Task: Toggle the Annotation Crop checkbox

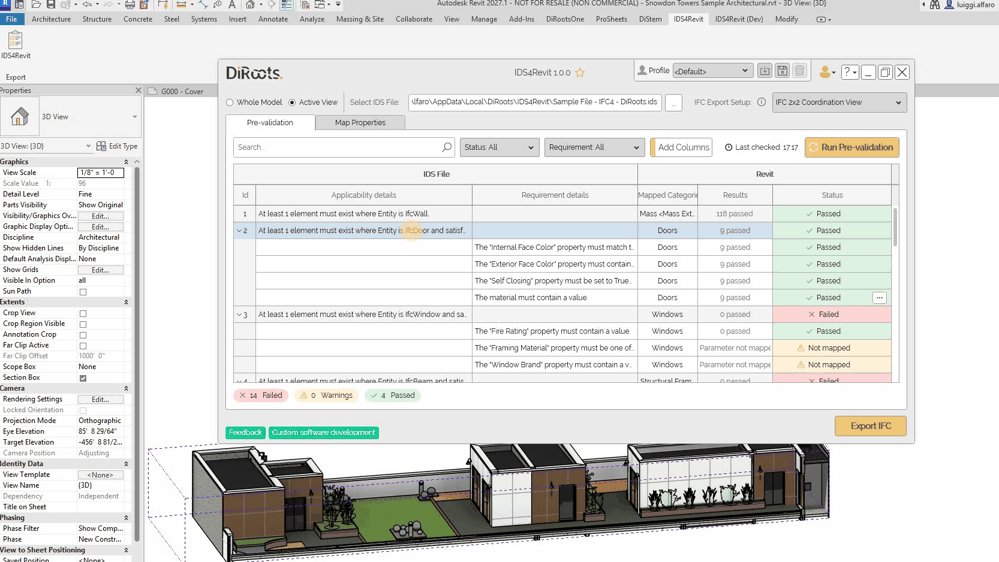Action: pos(83,335)
